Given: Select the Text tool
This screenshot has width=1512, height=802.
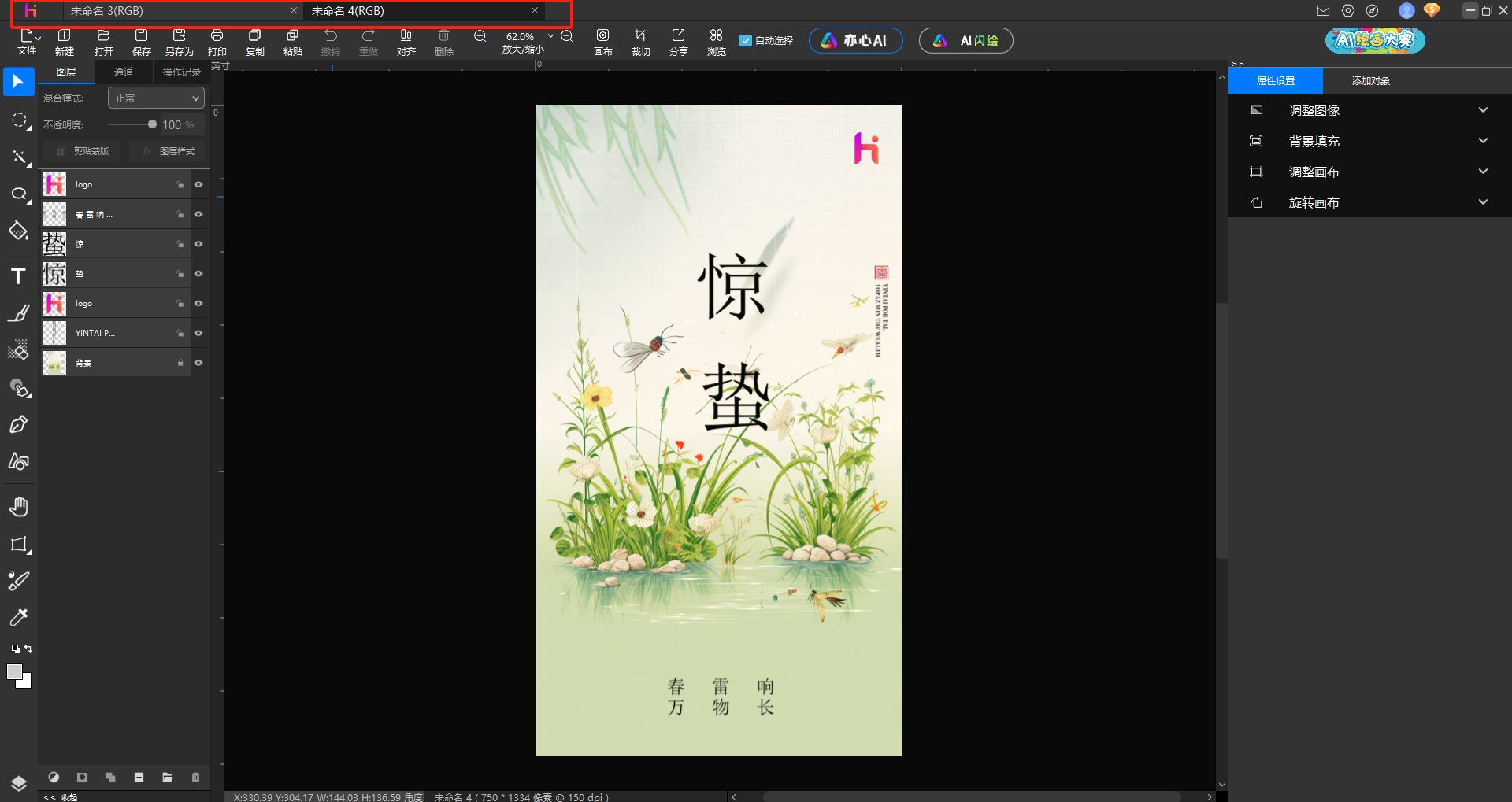Looking at the screenshot, I should [18, 275].
